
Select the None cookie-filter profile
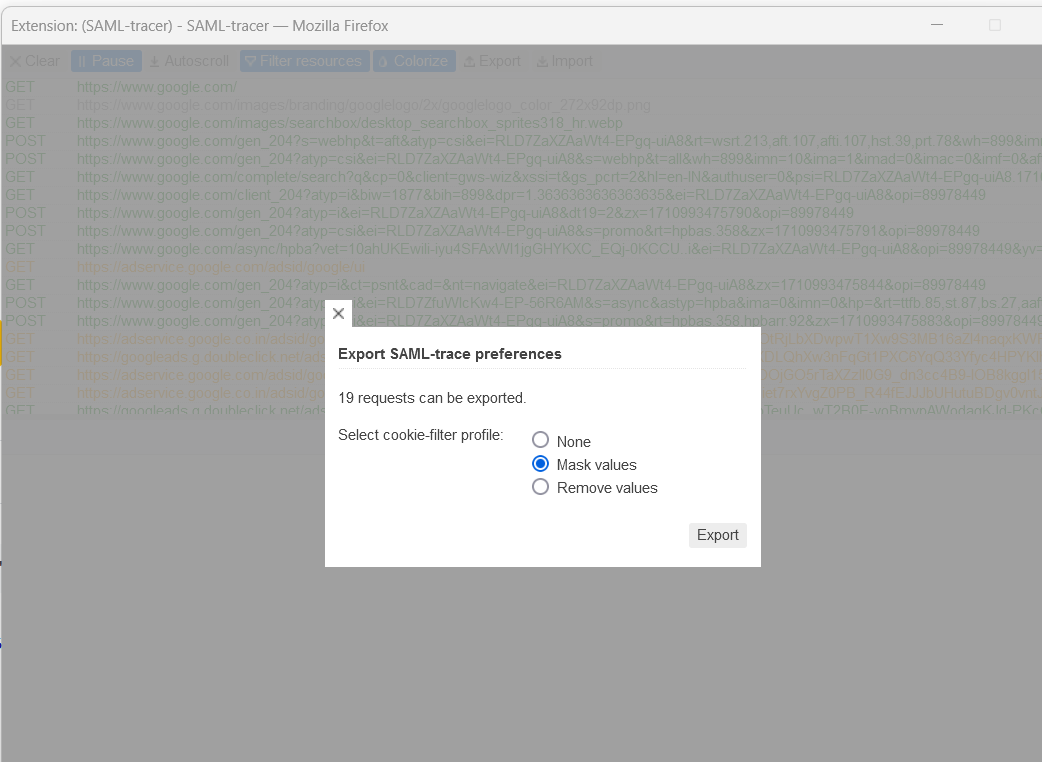pyautogui.click(x=540, y=440)
